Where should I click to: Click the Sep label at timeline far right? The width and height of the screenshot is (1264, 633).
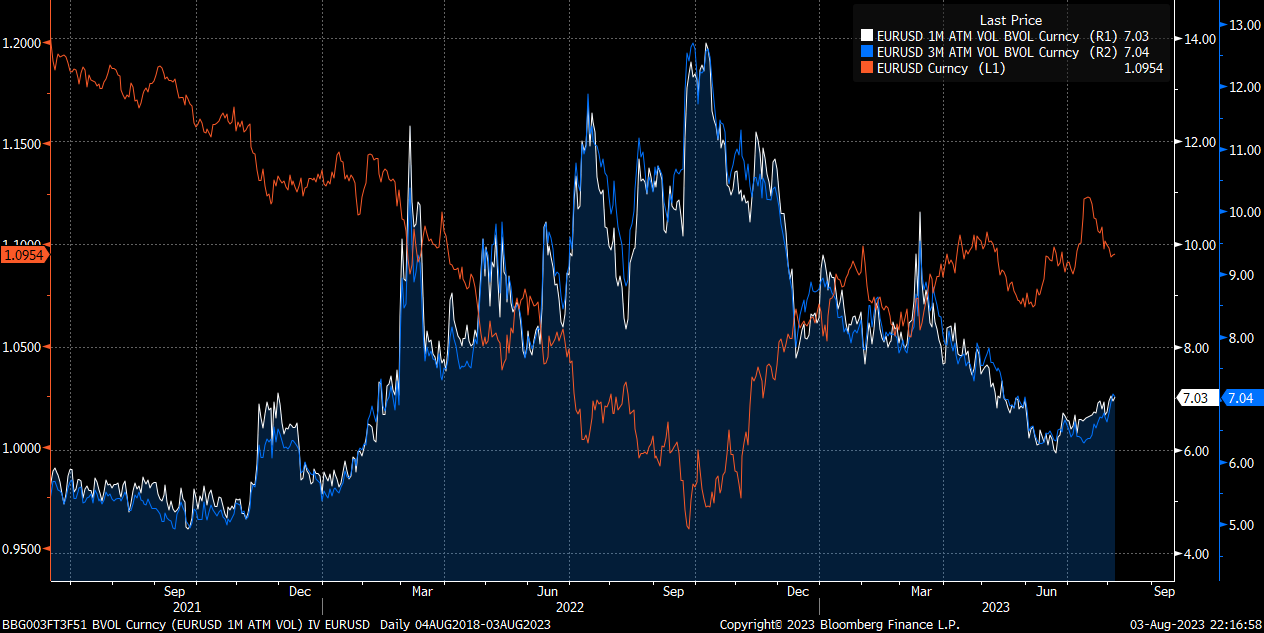pyautogui.click(x=1164, y=591)
